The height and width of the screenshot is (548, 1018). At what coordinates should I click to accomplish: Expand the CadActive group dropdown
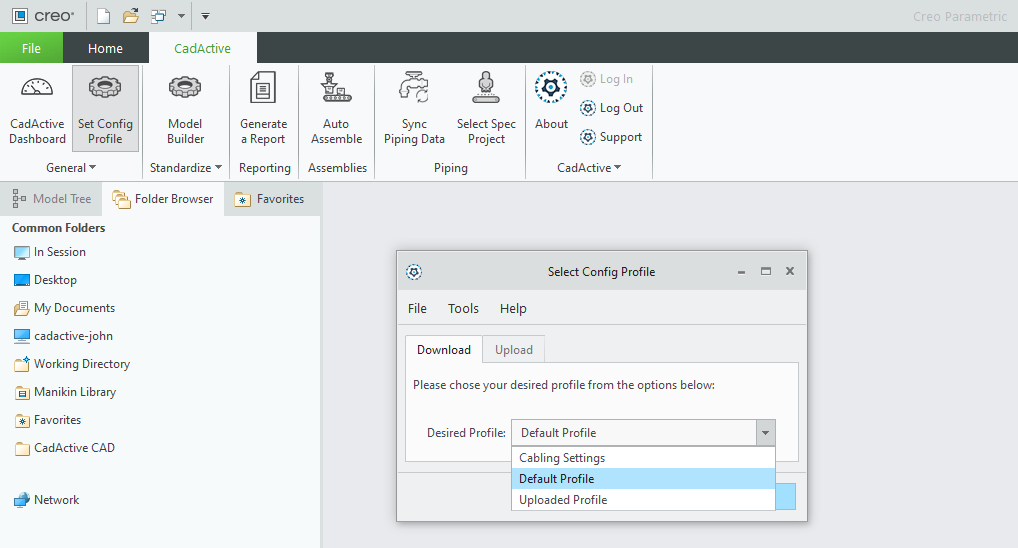pos(589,168)
